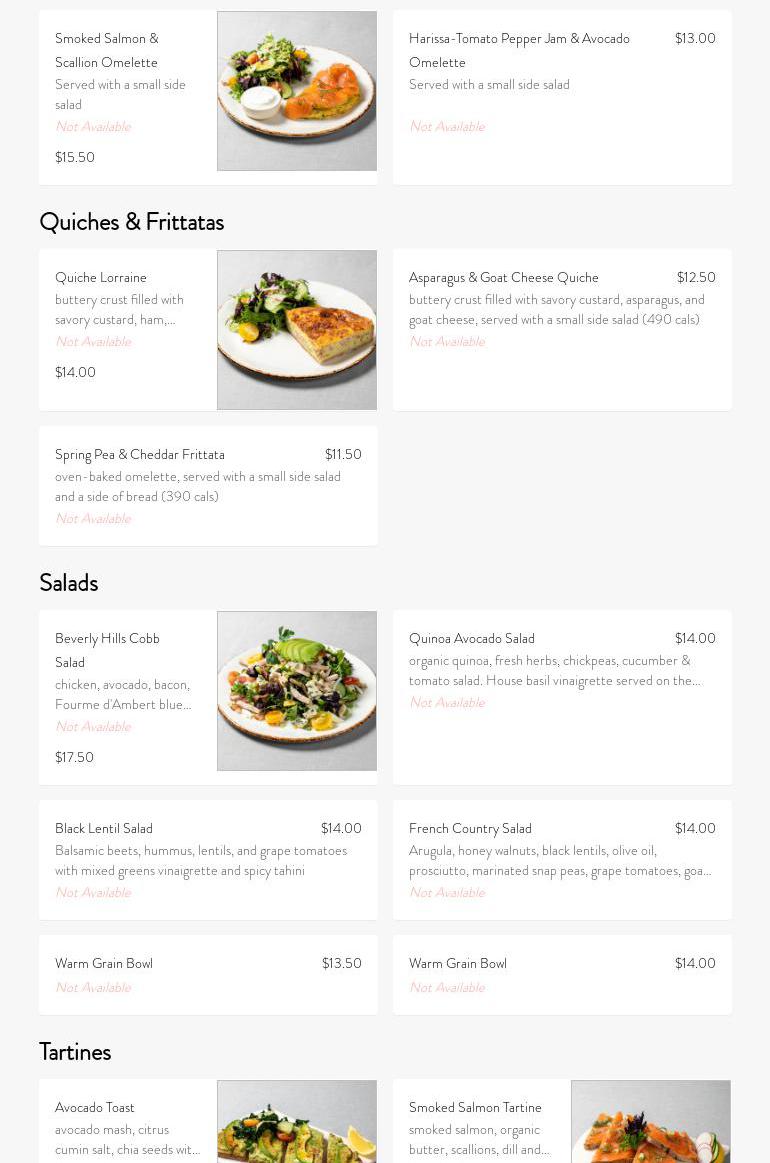Open the Avocado Toast image
770x1163 pixels.
(x=297, y=1121)
